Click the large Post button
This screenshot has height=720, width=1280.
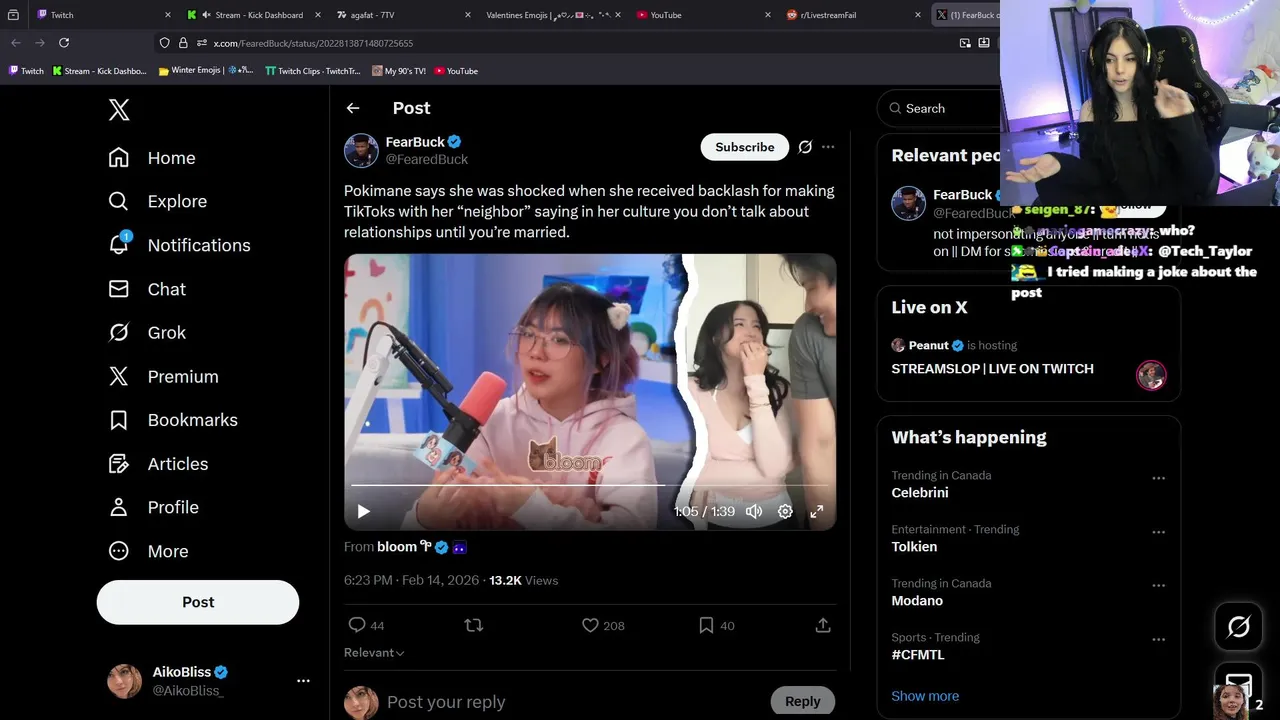[x=198, y=602]
